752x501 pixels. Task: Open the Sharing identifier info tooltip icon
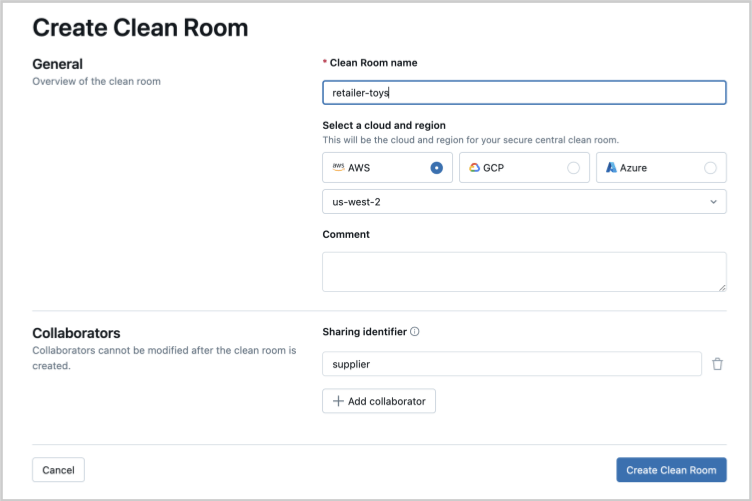click(x=415, y=332)
